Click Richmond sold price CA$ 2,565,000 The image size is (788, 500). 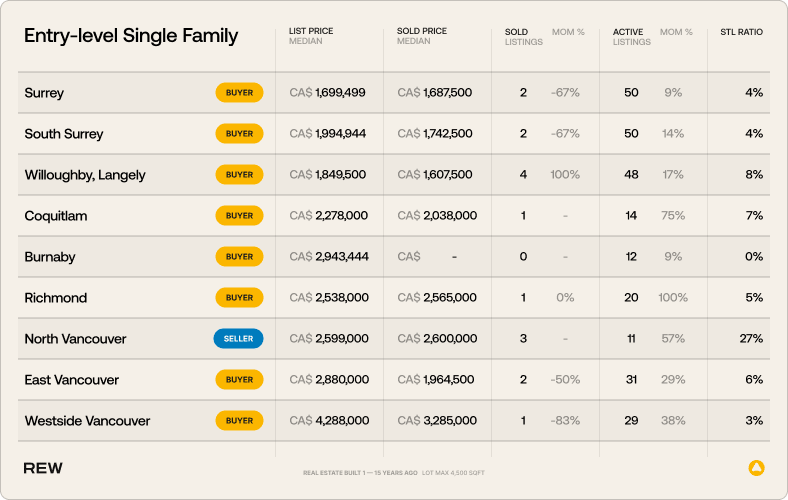tap(437, 297)
